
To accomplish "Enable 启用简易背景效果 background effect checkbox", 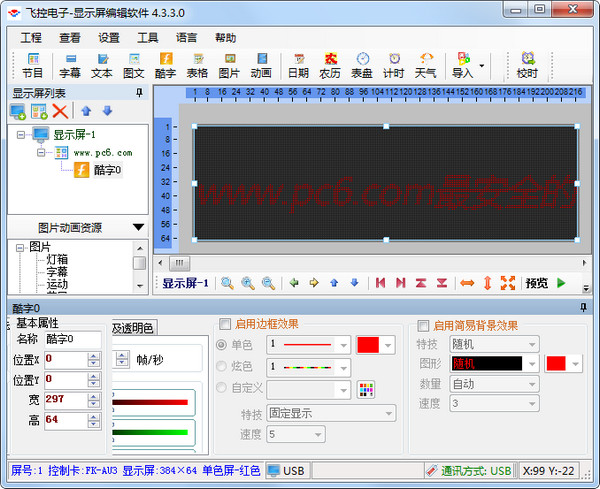I will (423, 326).
